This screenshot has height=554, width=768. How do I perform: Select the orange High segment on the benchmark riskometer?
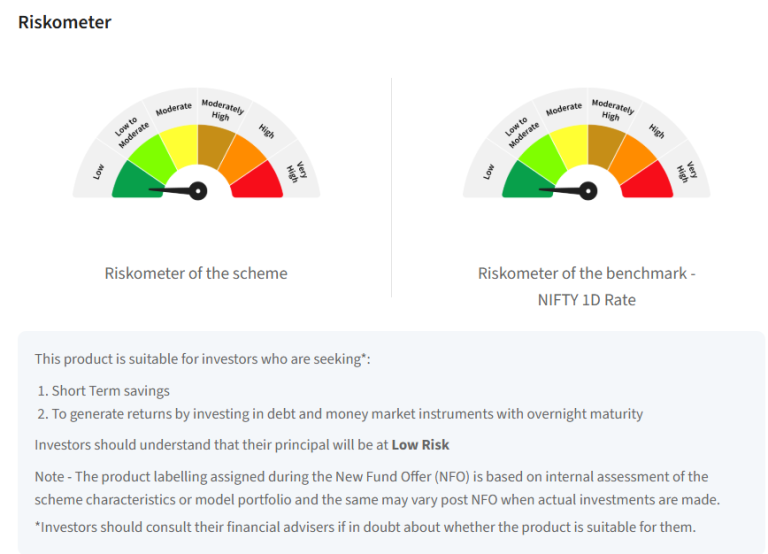coord(633,156)
